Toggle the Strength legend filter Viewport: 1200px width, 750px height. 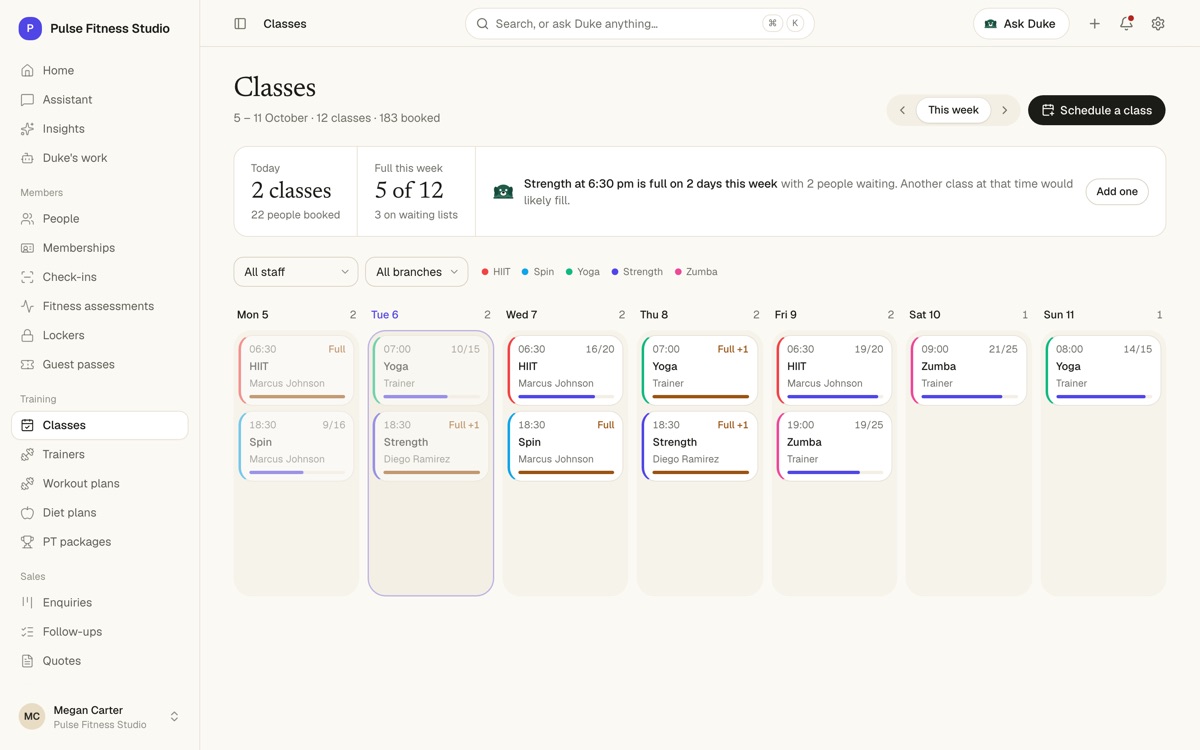(637, 272)
